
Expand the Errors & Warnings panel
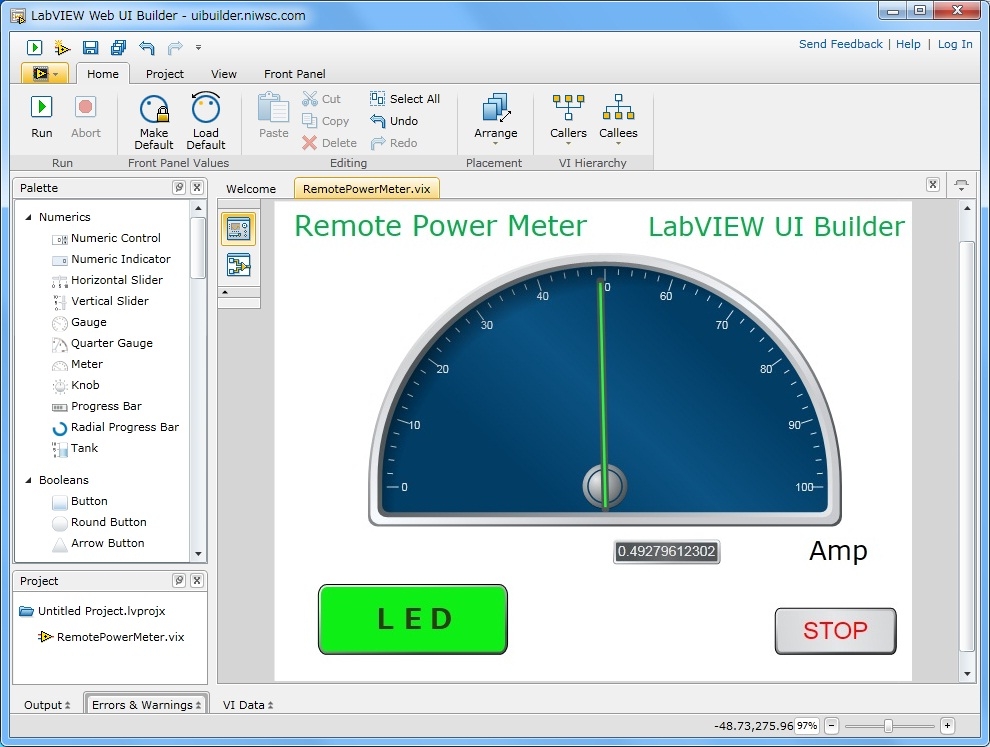[x=146, y=705]
